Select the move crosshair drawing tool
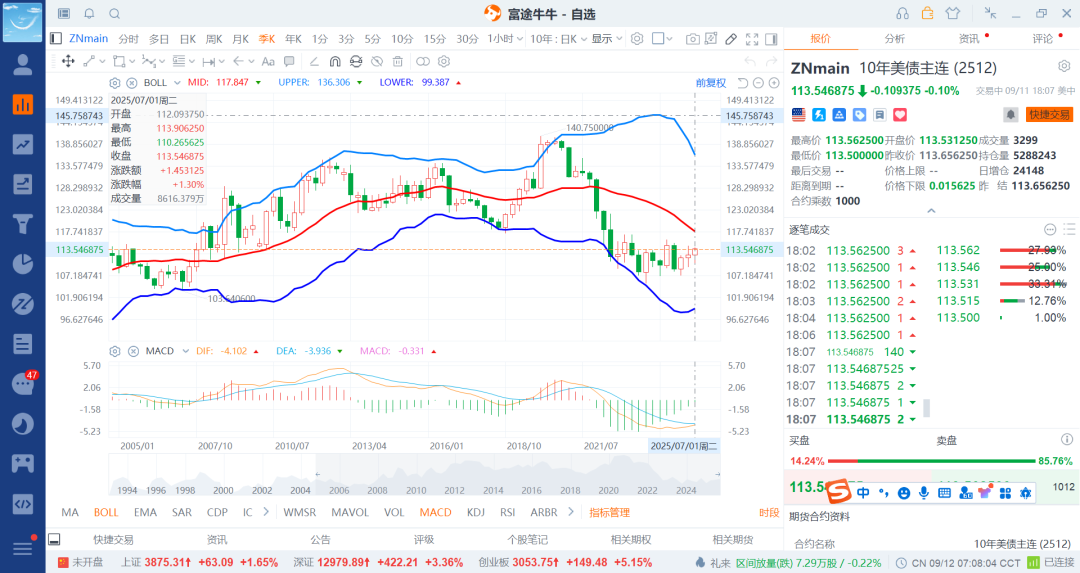 coord(68,61)
